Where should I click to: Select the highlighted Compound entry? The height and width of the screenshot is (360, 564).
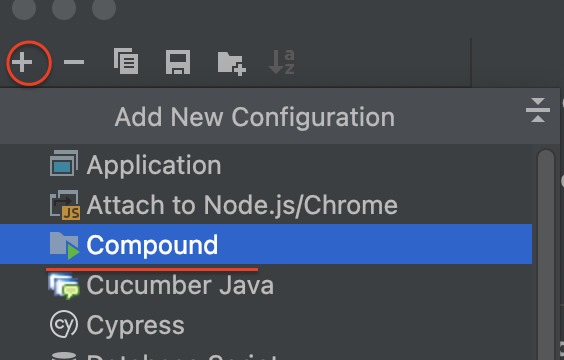pyautogui.click(x=266, y=244)
